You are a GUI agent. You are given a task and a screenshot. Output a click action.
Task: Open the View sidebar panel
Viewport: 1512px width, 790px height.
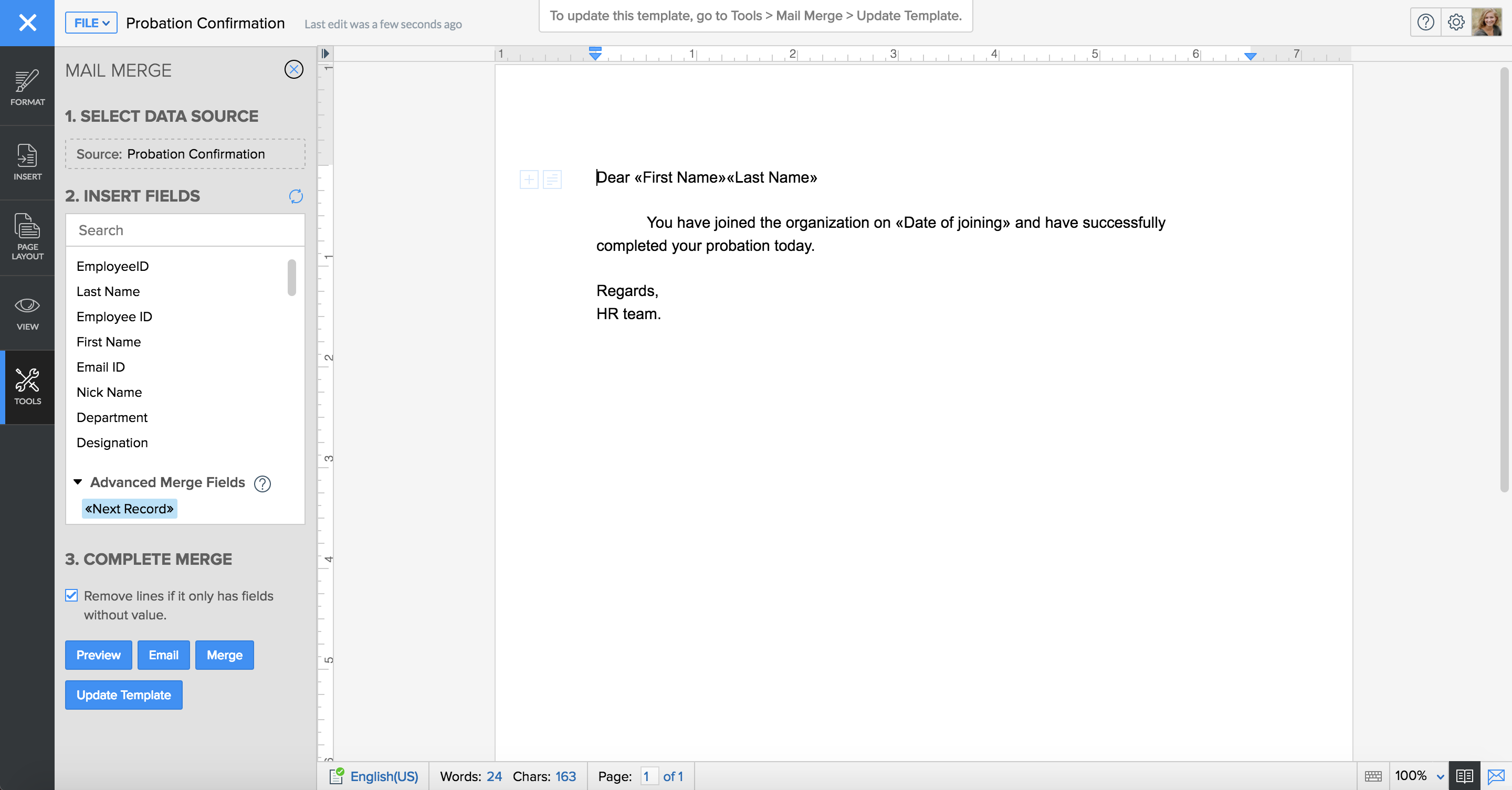(27, 313)
